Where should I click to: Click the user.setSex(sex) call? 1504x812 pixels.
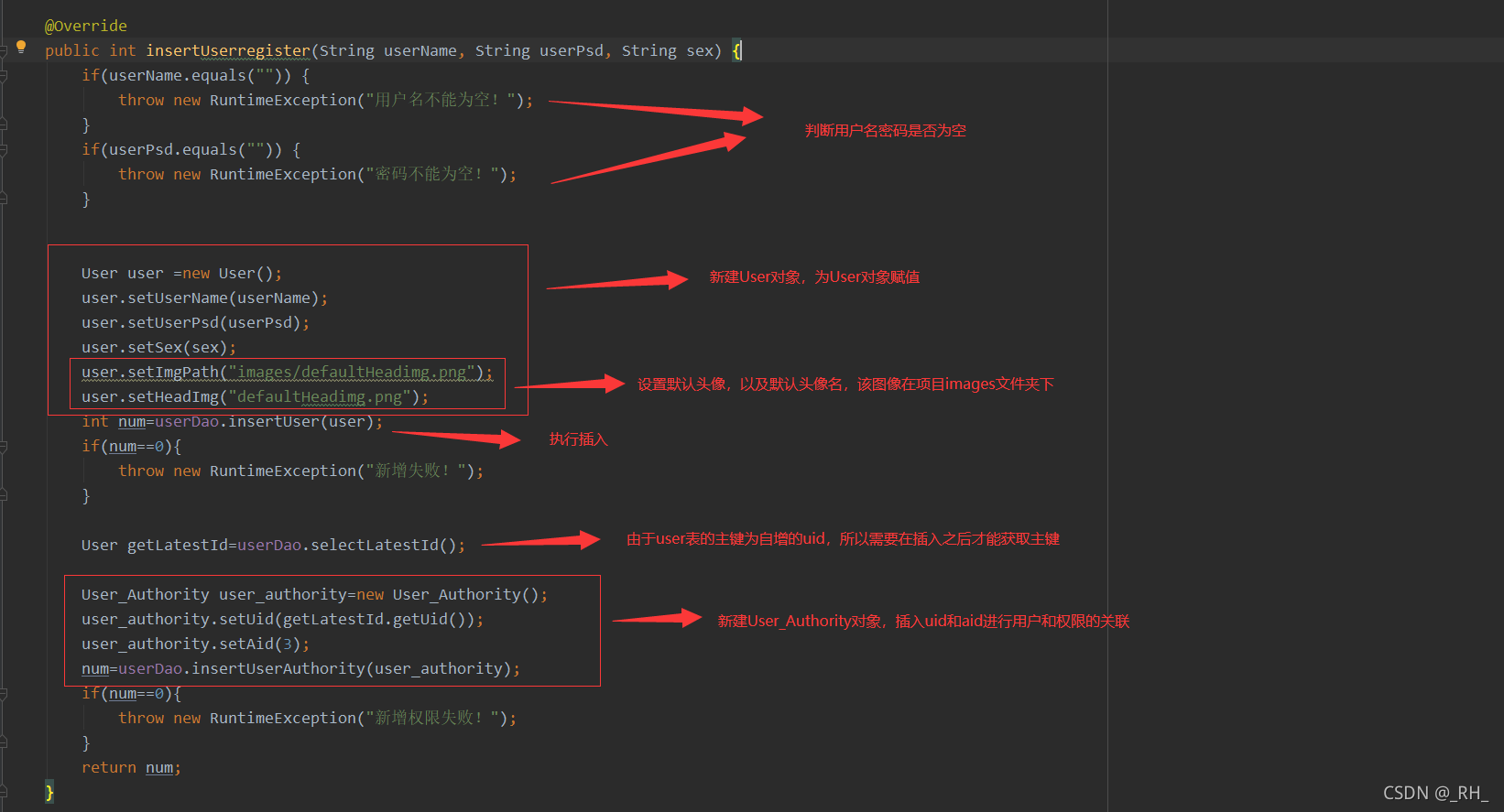pos(158,347)
